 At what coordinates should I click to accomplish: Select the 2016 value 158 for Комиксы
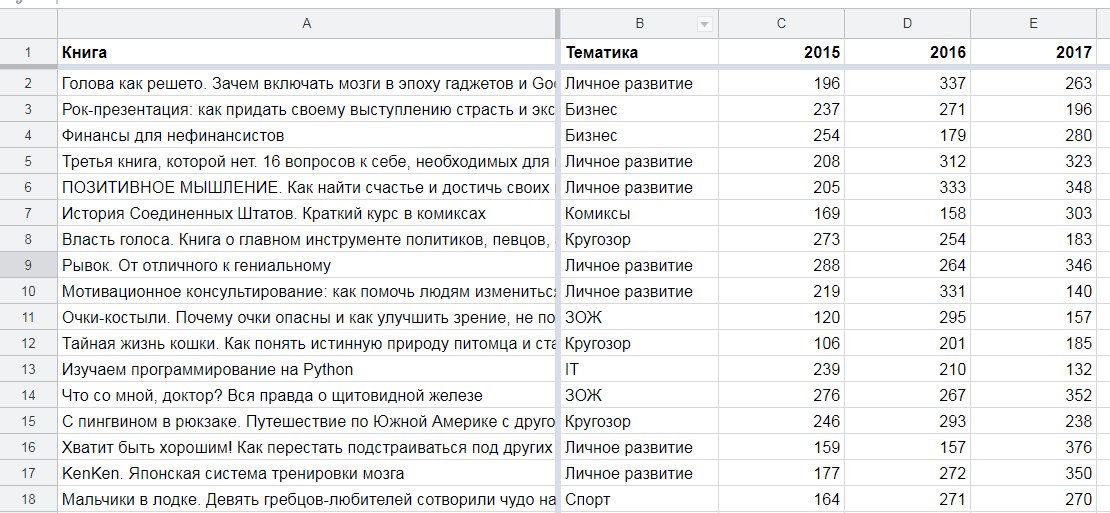point(907,213)
